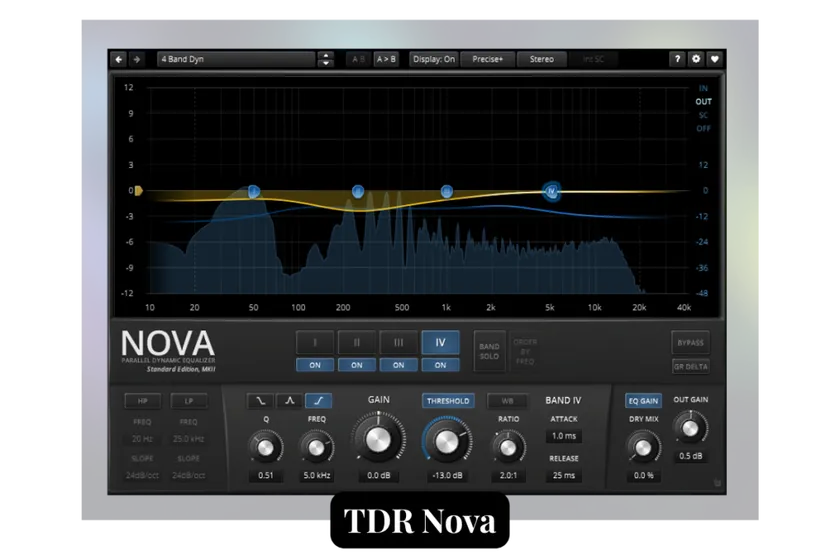840x560 pixels.
Task: Click the frequency value 5.0 kHz
Action: coord(317,475)
